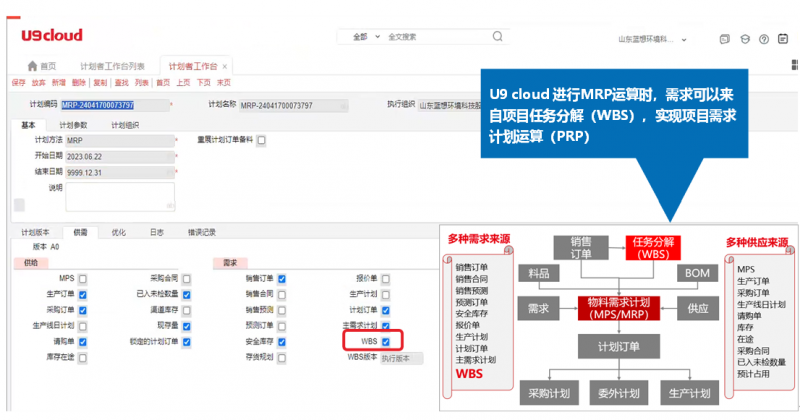Open the message panel icon at top right
Image resolution: width=800 pixels, height=420 pixels.
(x=724, y=39)
